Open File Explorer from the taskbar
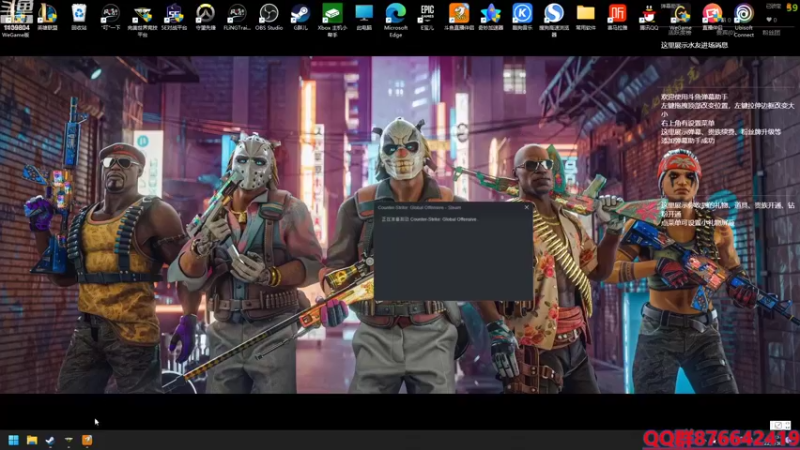Image resolution: width=800 pixels, height=450 pixels. (x=32, y=440)
